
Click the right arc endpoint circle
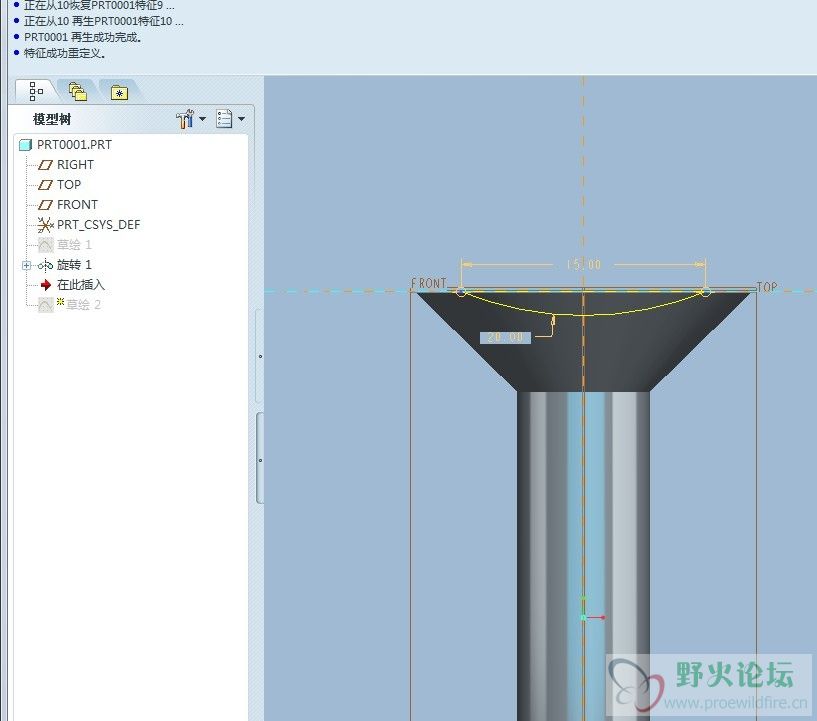[705, 292]
